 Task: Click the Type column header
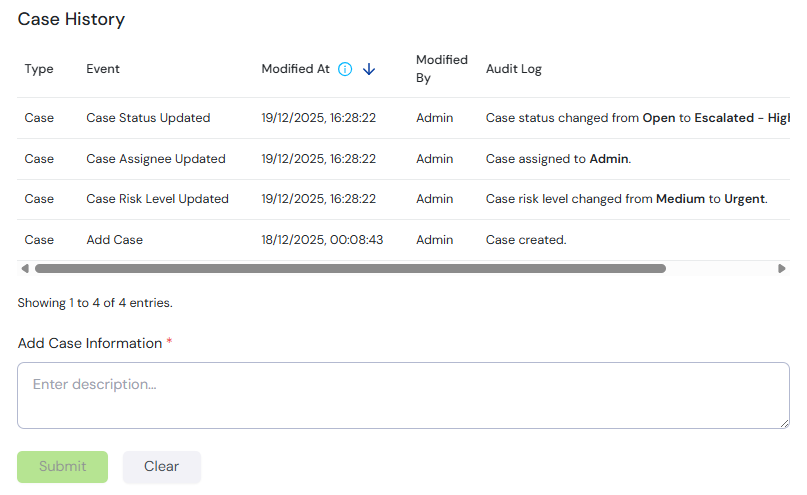click(x=39, y=69)
